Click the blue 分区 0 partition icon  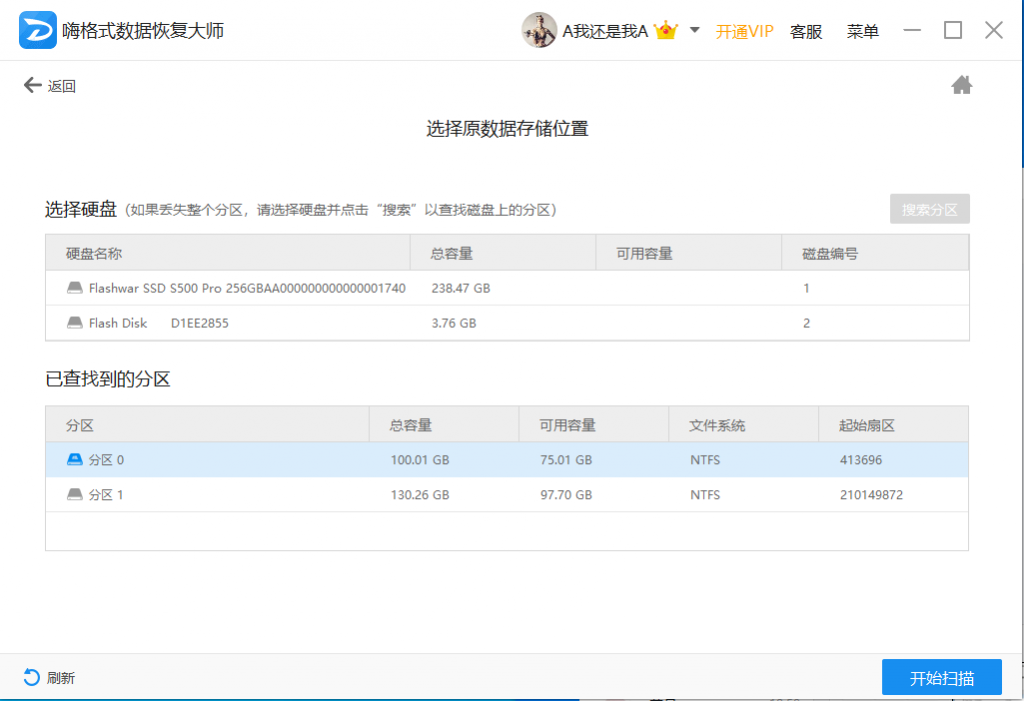75,460
